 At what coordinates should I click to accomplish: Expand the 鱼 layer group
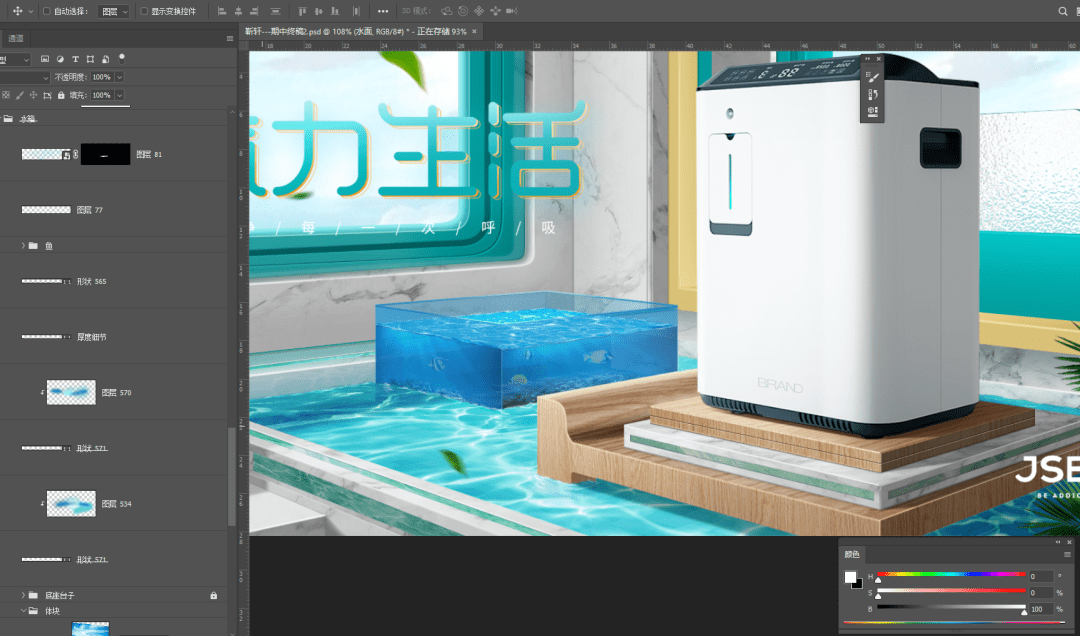[23, 245]
